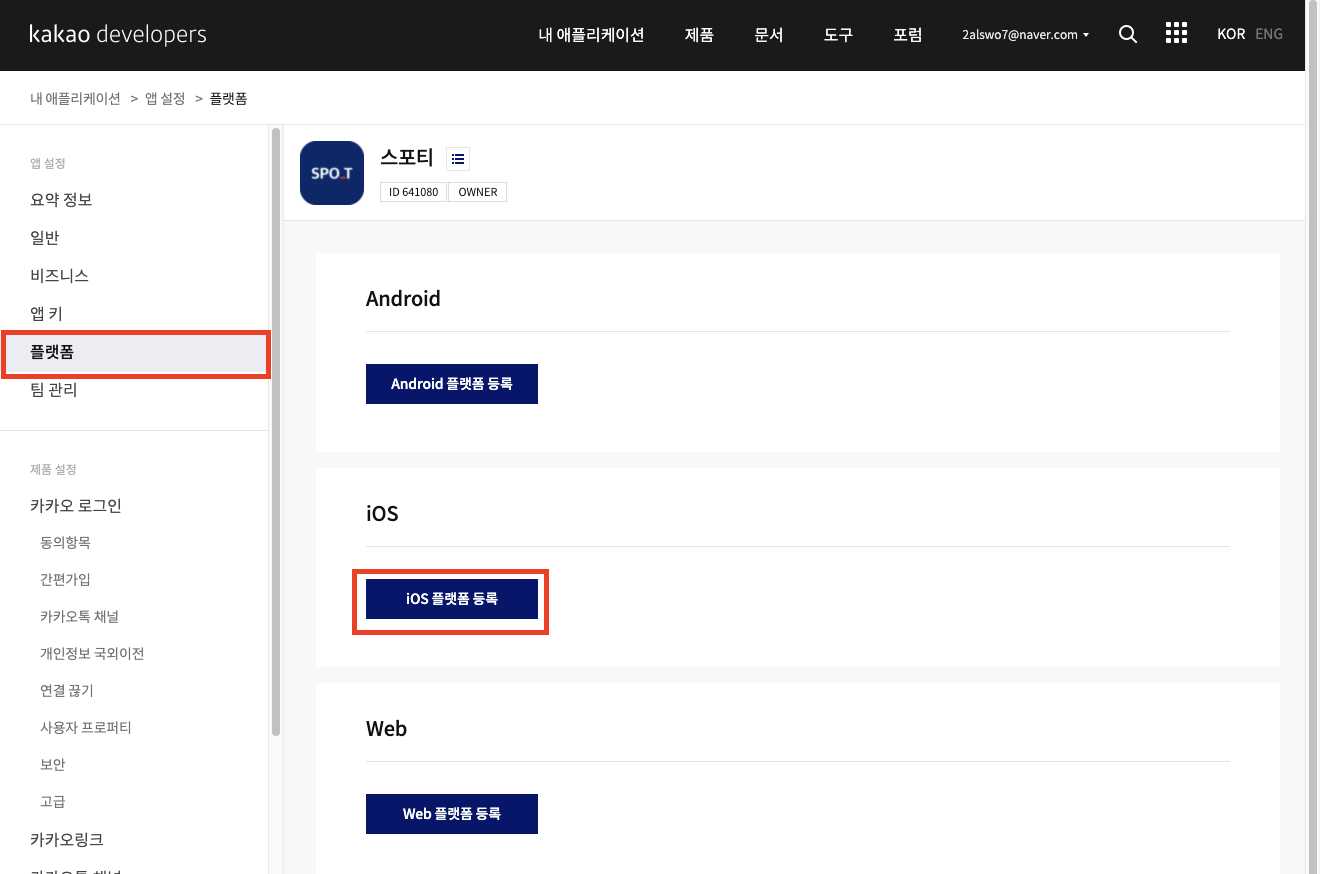Click the Web section heading

point(386,729)
